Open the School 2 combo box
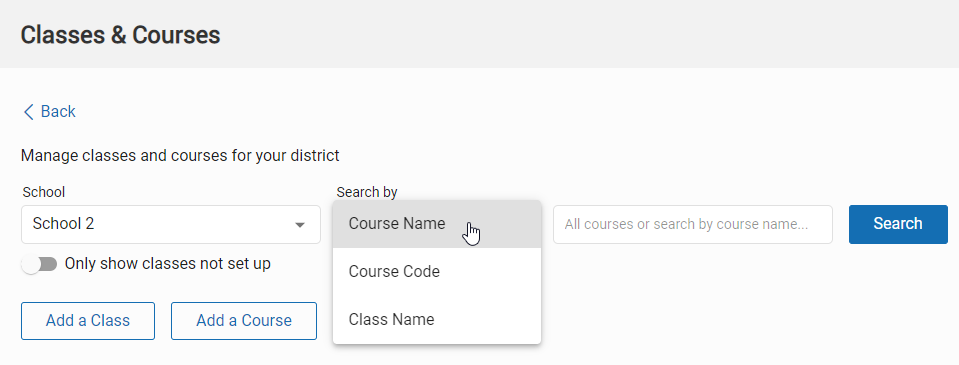 tap(171, 224)
